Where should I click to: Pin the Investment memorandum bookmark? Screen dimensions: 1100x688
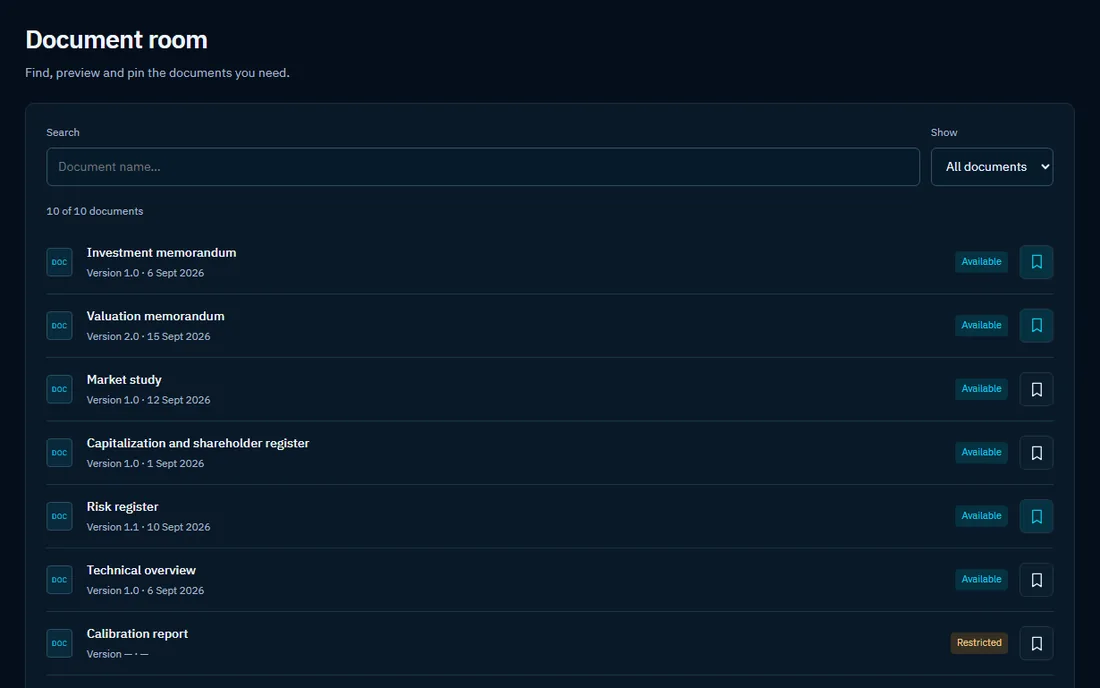click(1036, 262)
